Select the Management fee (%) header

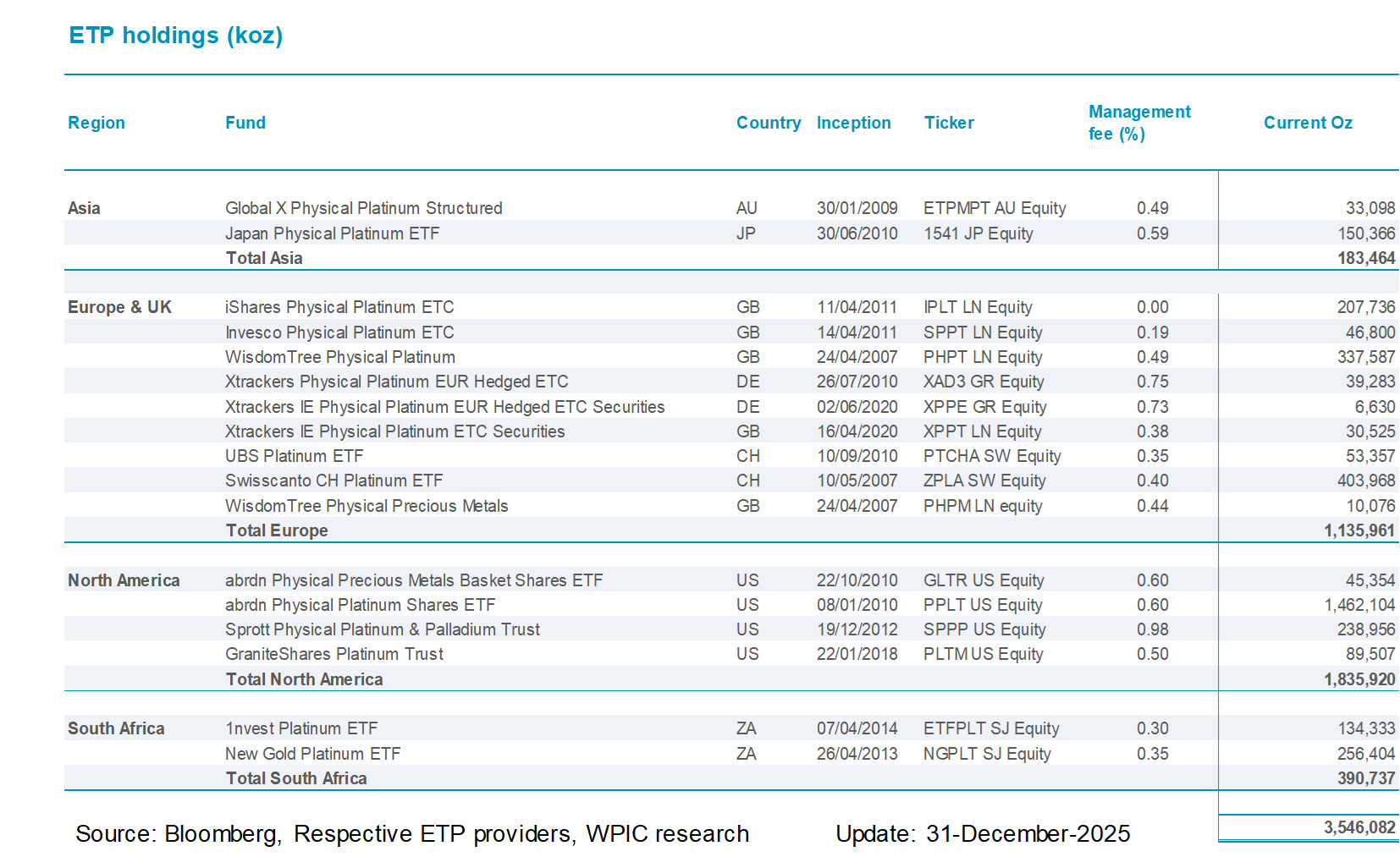click(x=1138, y=123)
